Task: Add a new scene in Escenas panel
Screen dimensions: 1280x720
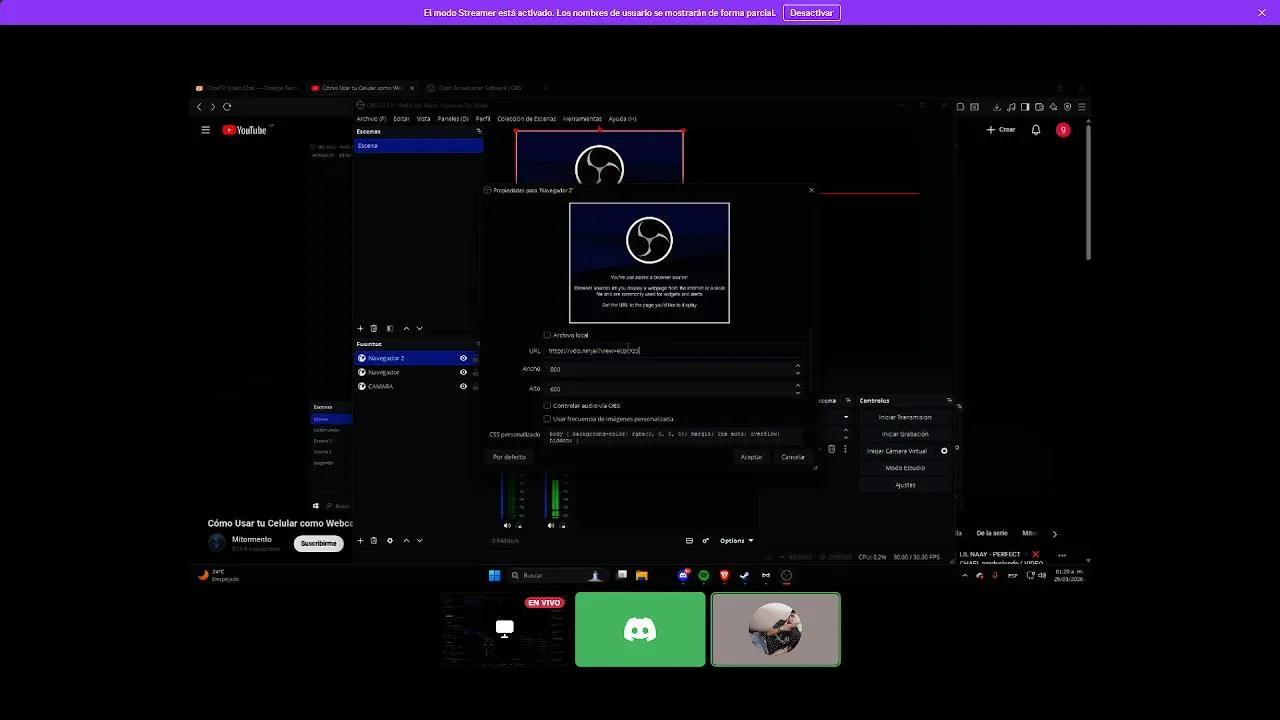Action: click(x=361, y=328)
